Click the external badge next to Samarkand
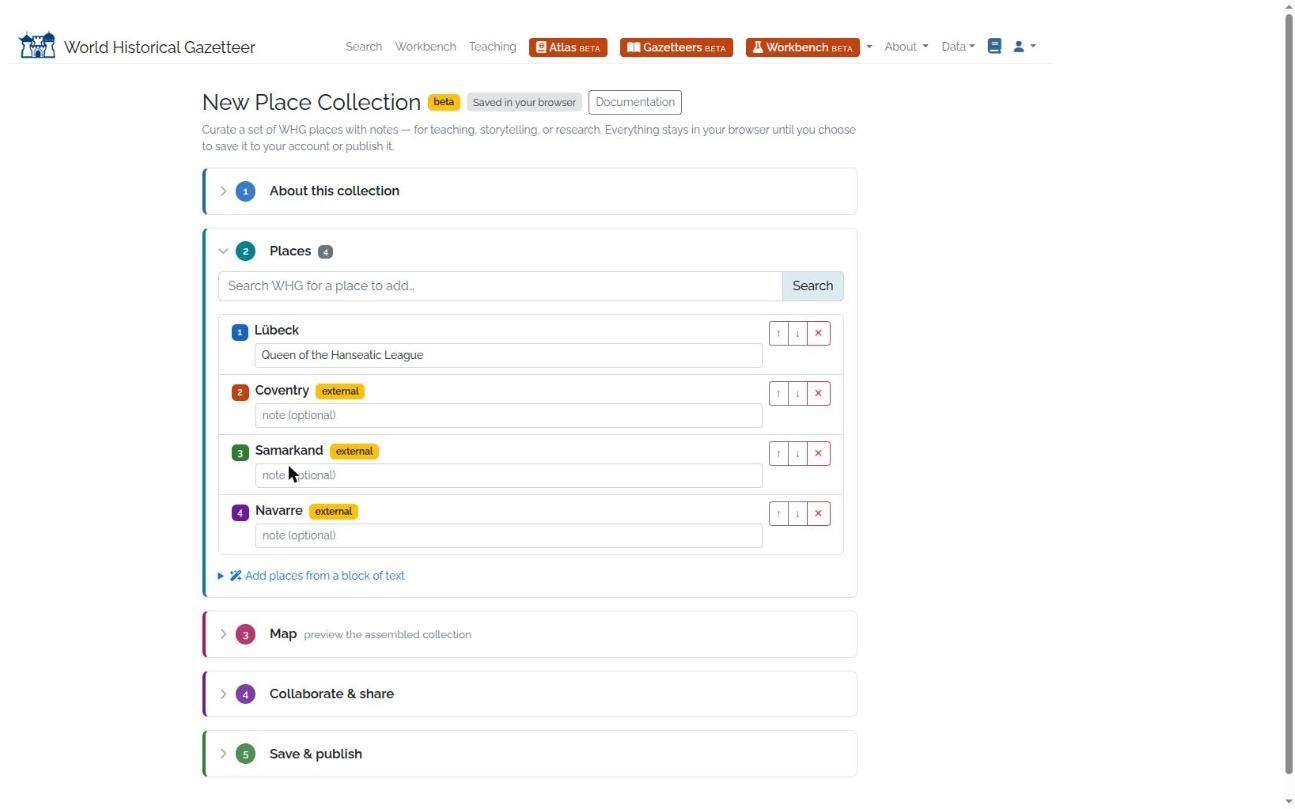Screen dimensions: 1295x809 click(x=354, y=451)
